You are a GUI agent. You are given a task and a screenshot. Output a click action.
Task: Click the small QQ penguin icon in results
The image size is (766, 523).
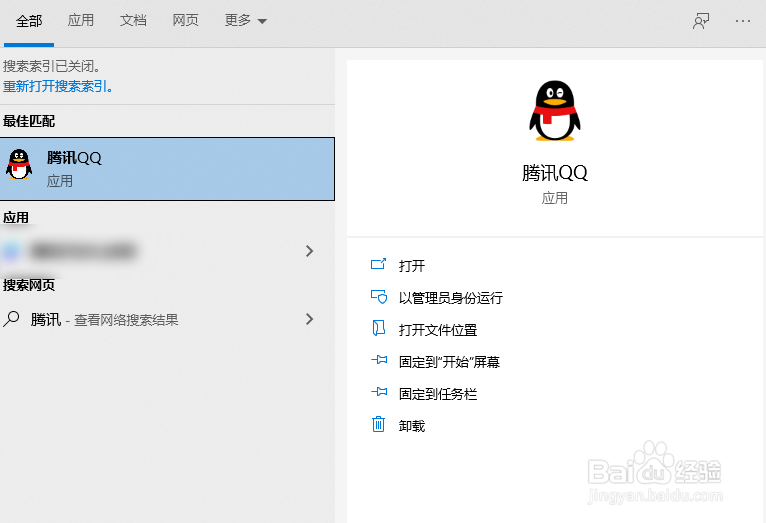coord(19,164)
